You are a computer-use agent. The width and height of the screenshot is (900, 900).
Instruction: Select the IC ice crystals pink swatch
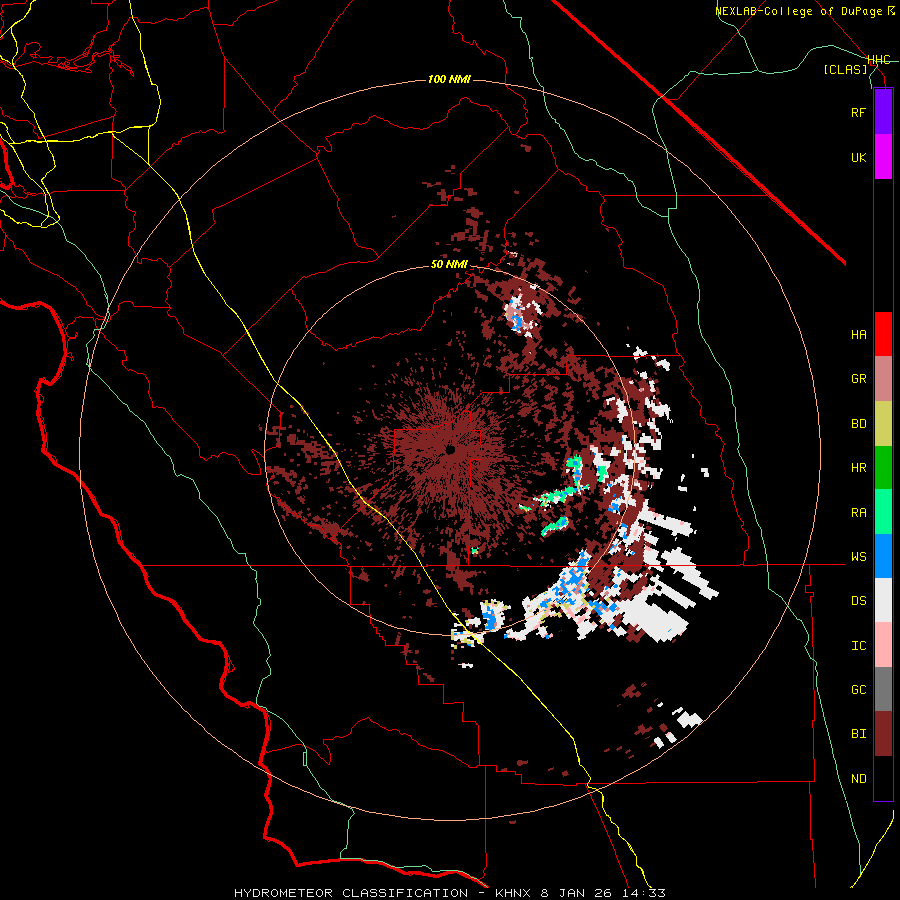point(883,645)
